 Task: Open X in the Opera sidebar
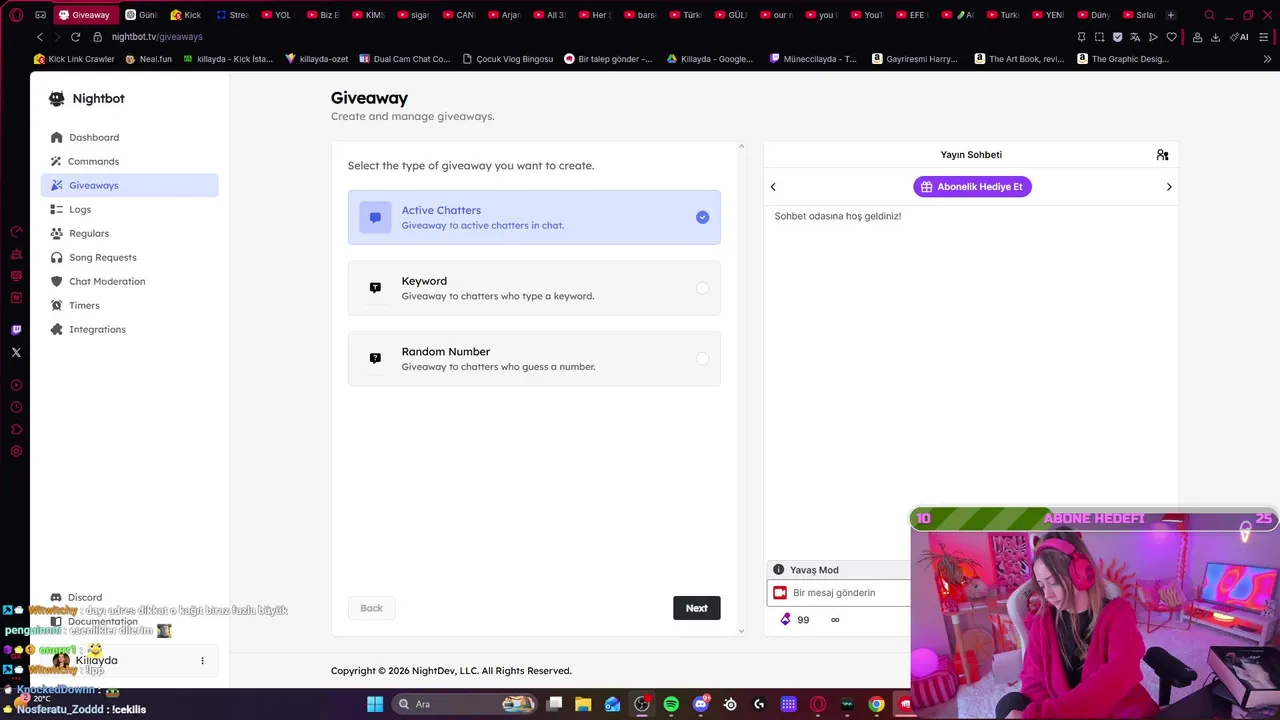pos(16,352)
